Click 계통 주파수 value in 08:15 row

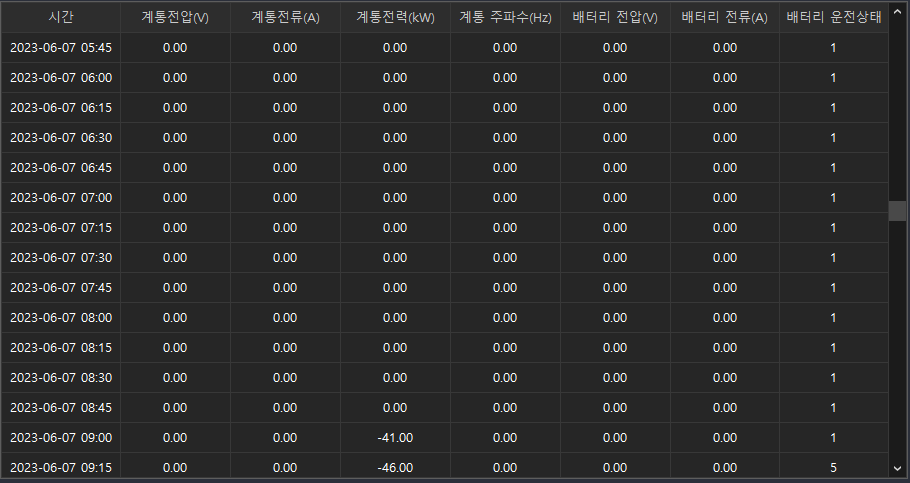click(505, 348)
